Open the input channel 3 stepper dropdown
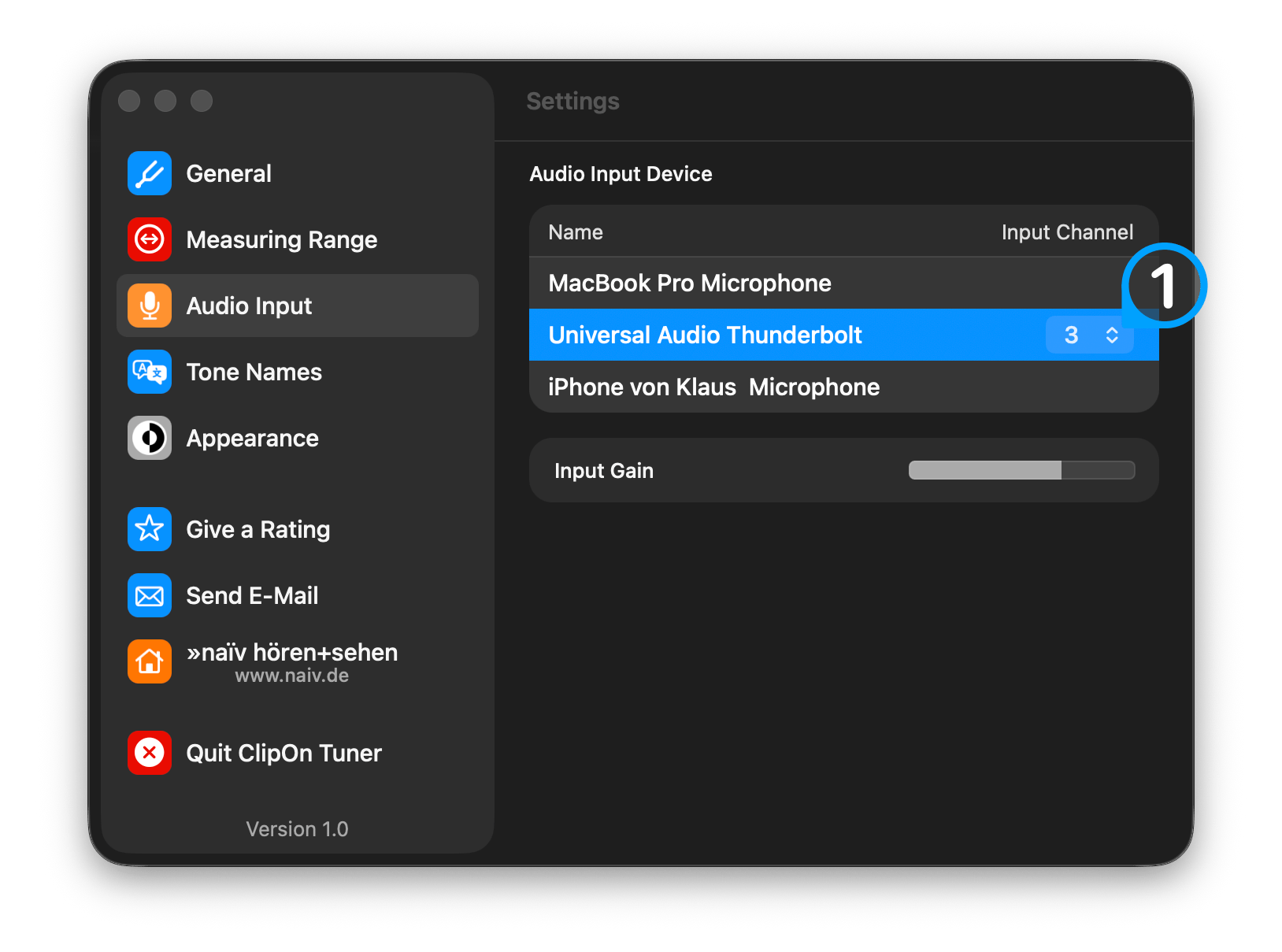 point(1090,335)
